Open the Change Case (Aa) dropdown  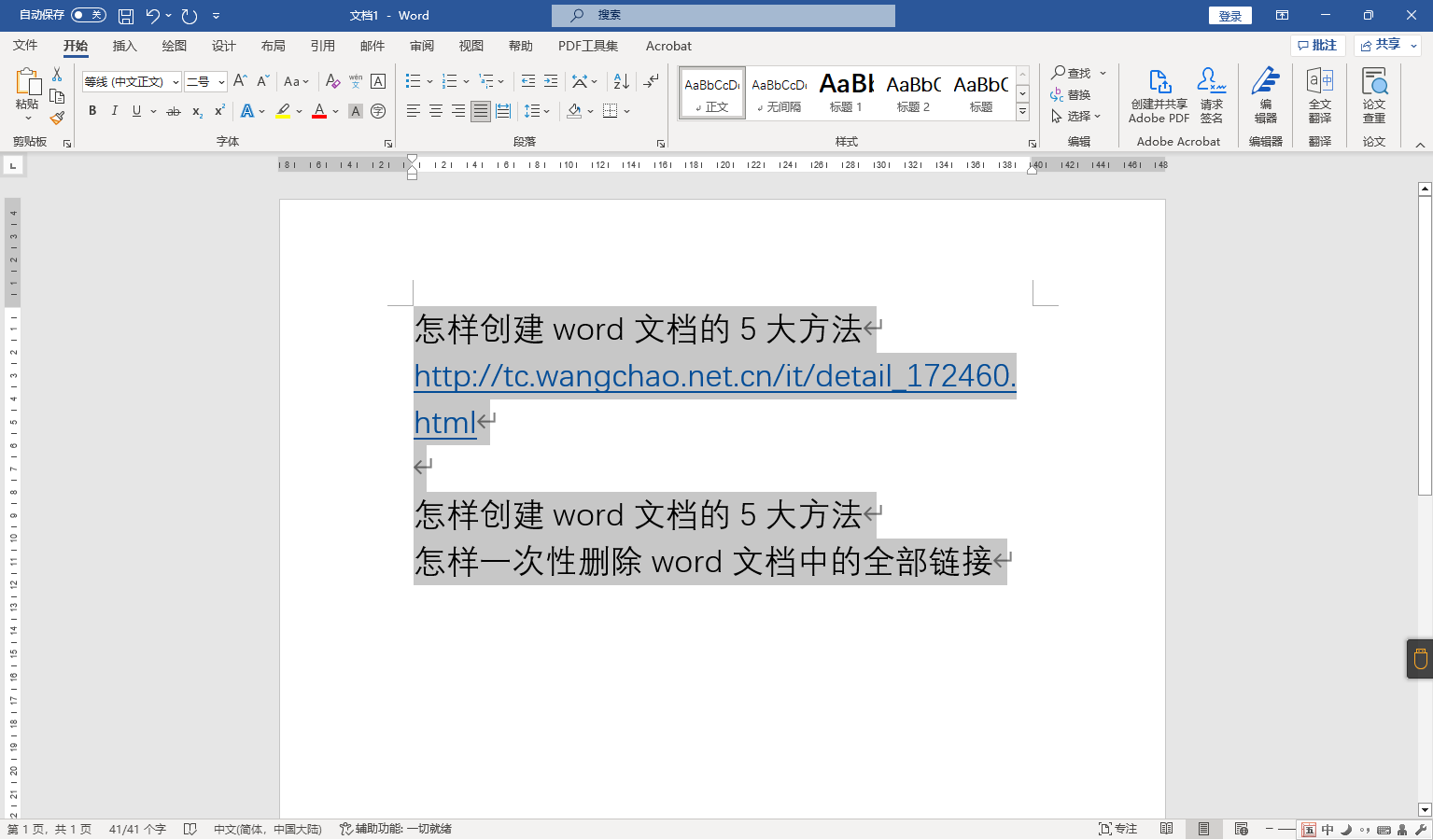(296, 81)
